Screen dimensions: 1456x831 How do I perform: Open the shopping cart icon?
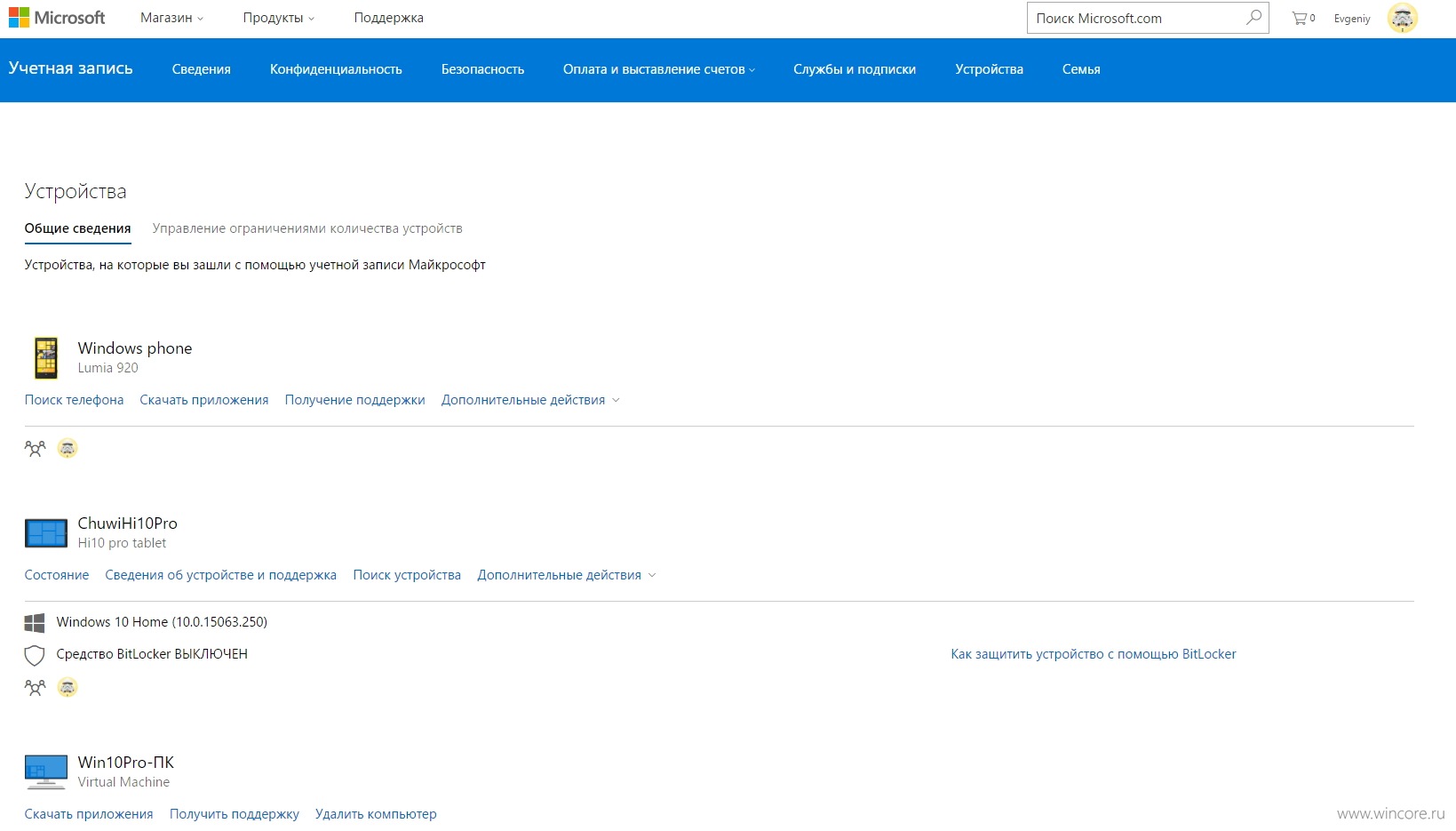(1302, 18)
